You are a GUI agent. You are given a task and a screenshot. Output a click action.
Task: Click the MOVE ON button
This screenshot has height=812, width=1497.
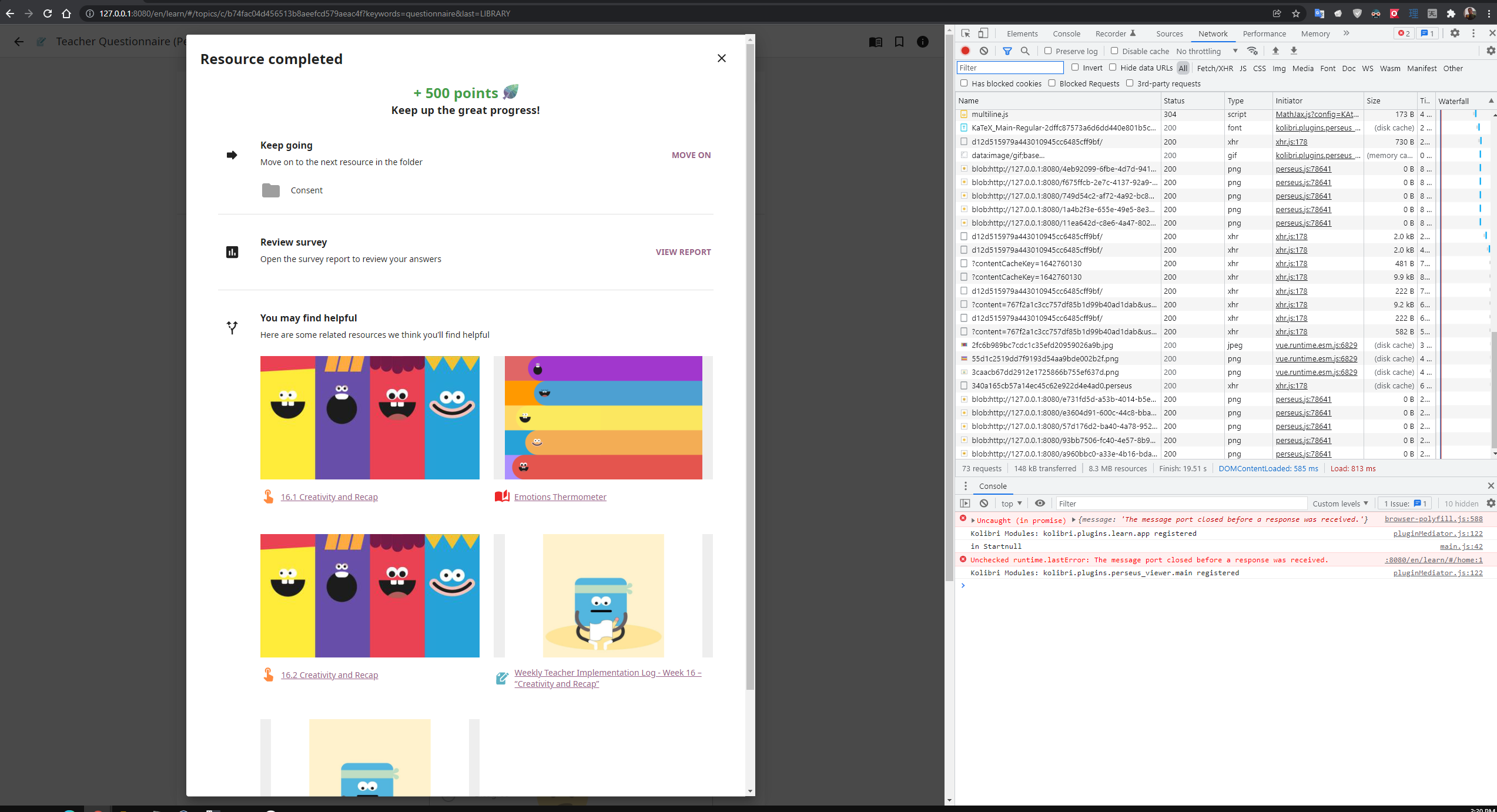(x=691, y=155)
